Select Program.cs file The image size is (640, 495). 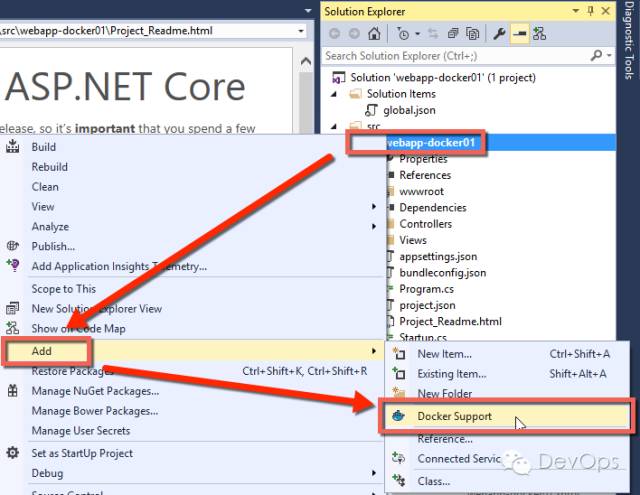[427, 289]
